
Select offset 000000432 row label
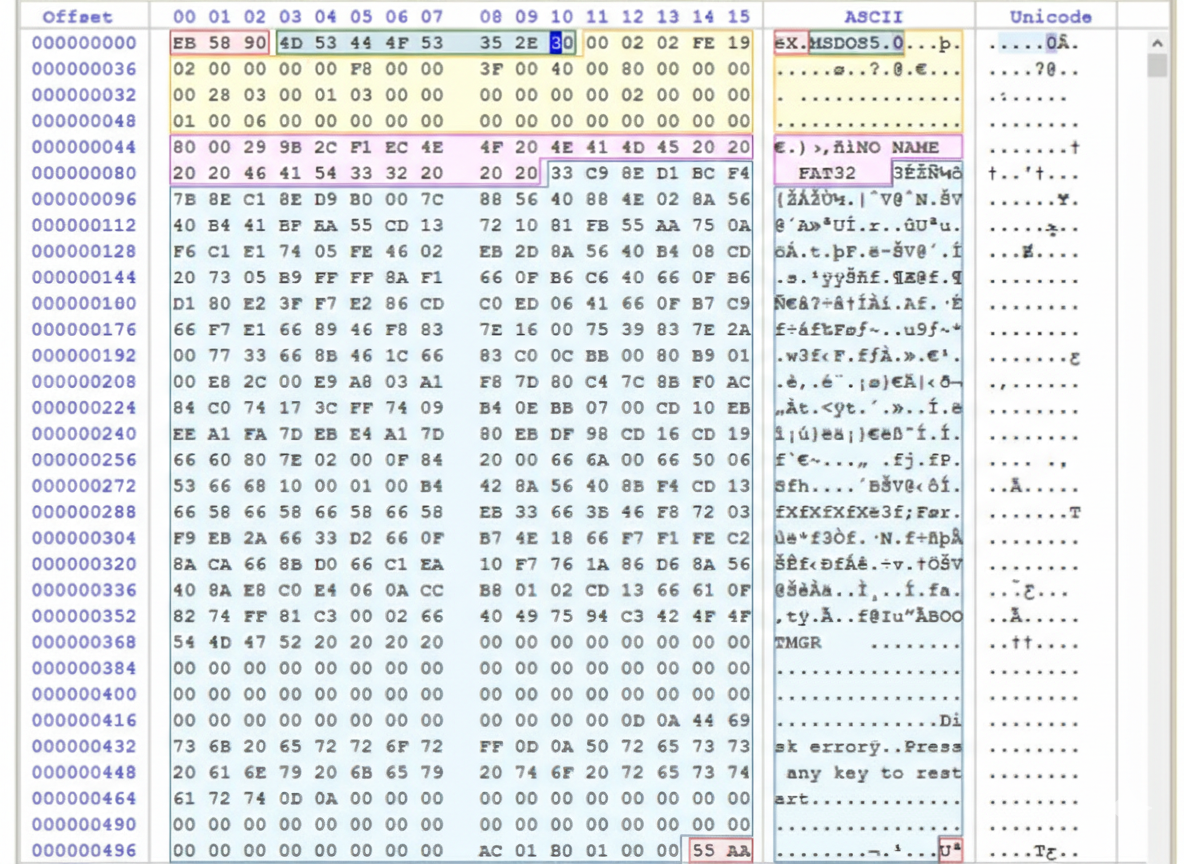coord(84,746)
